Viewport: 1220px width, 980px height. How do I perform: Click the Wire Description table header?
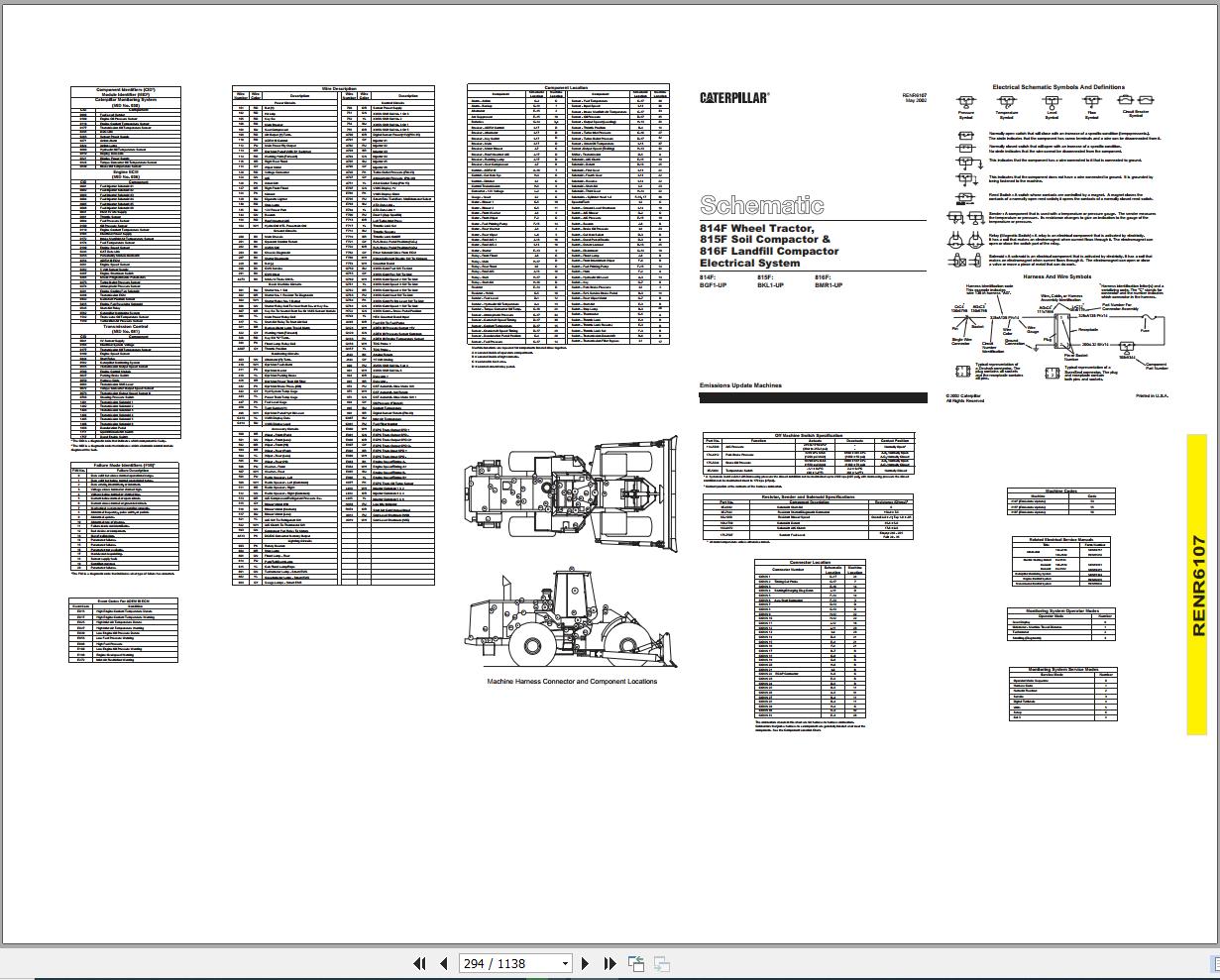[333, 86]
